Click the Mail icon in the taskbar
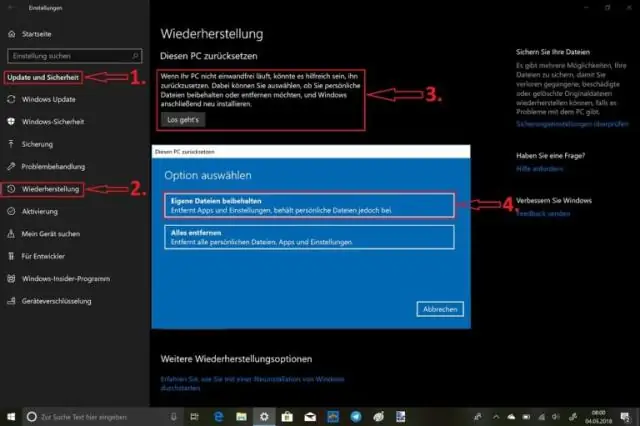The image size is (640, 426). click(310, 415)
